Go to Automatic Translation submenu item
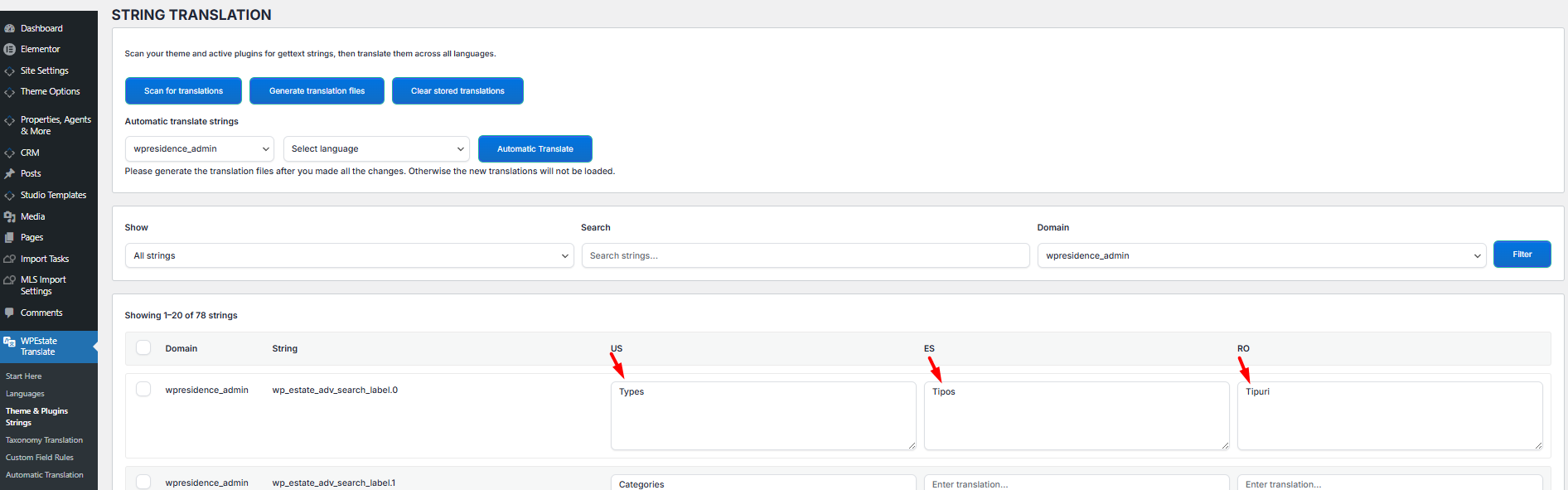 click(44, 475)
